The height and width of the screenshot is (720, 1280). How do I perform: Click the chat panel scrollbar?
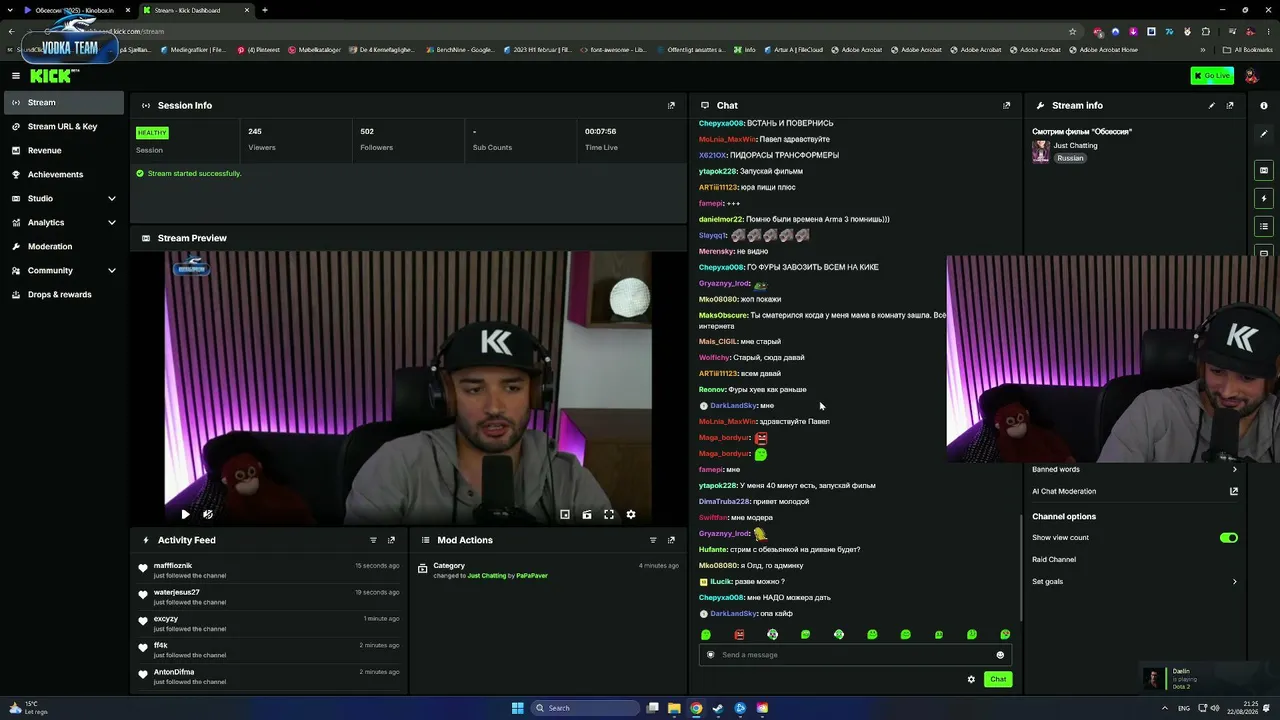[x=1019, y=566]
